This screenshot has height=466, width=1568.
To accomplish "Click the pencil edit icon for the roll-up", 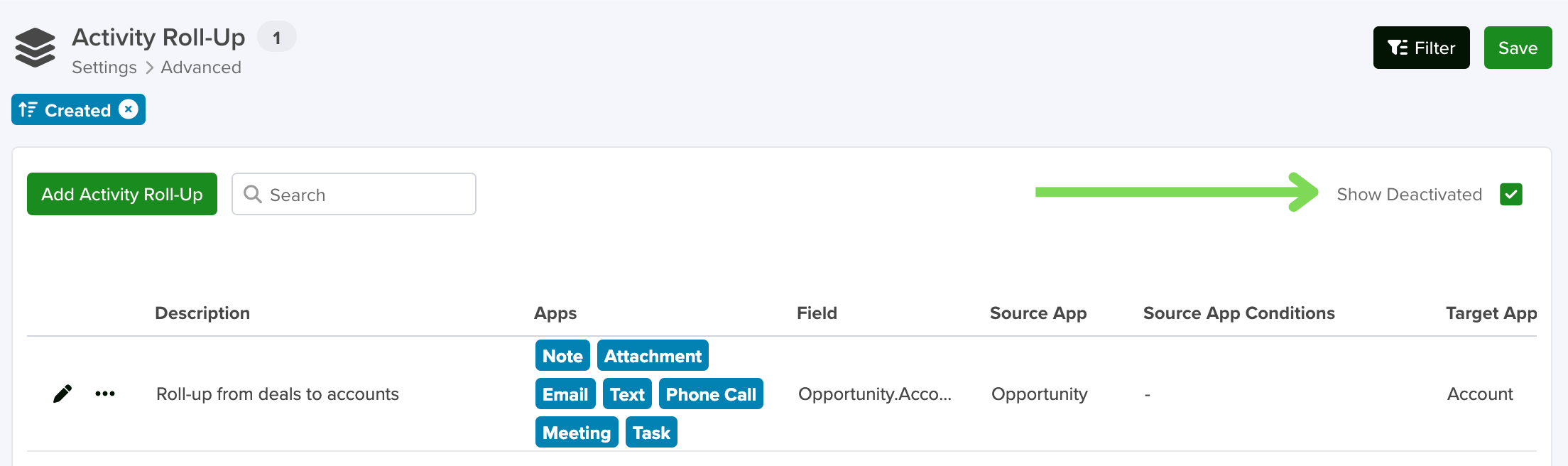I will point(62,394).
